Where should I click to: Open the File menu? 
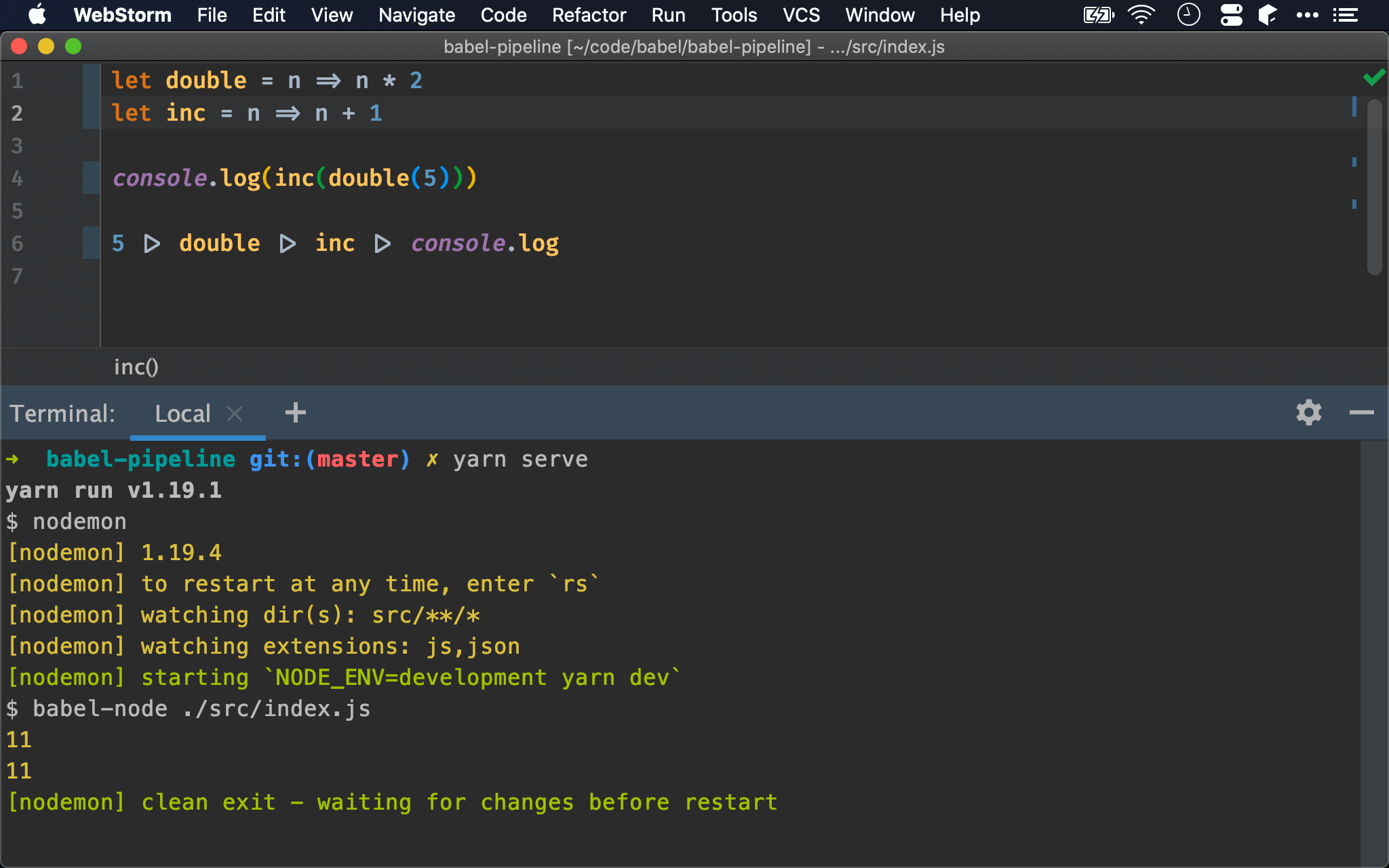click(x=212, y=15)
